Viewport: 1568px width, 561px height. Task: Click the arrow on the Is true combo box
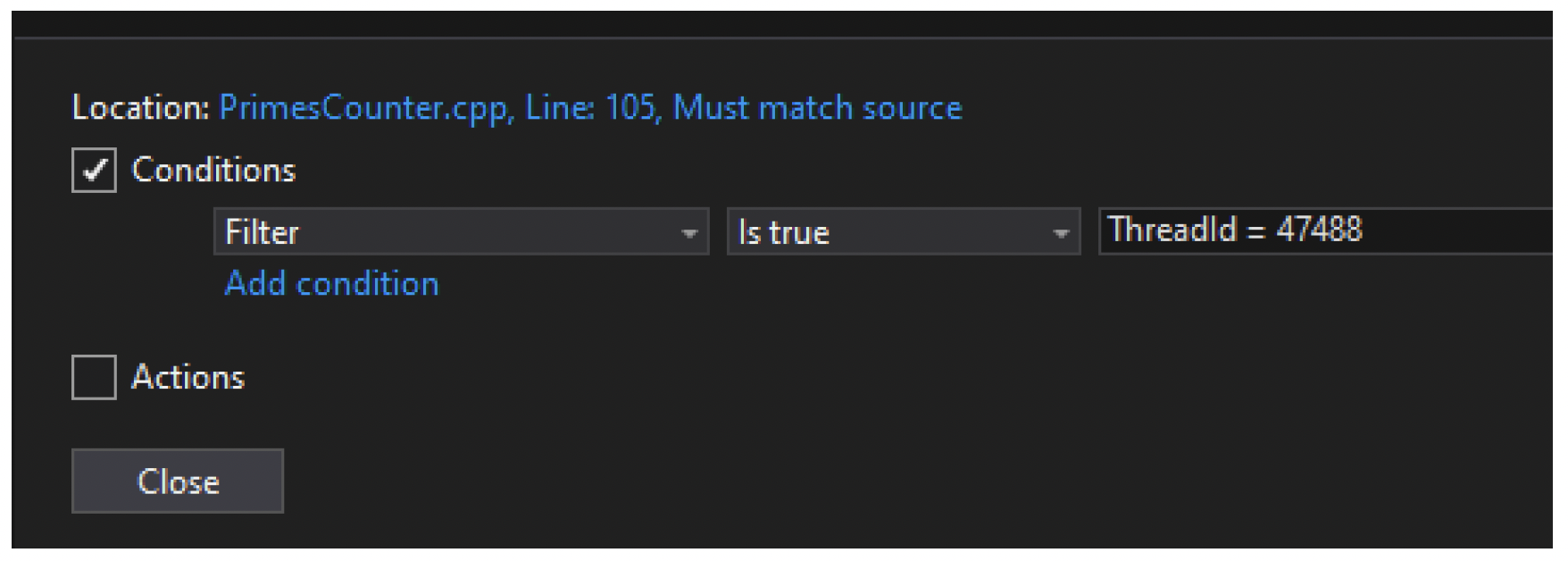[1061, 233]
